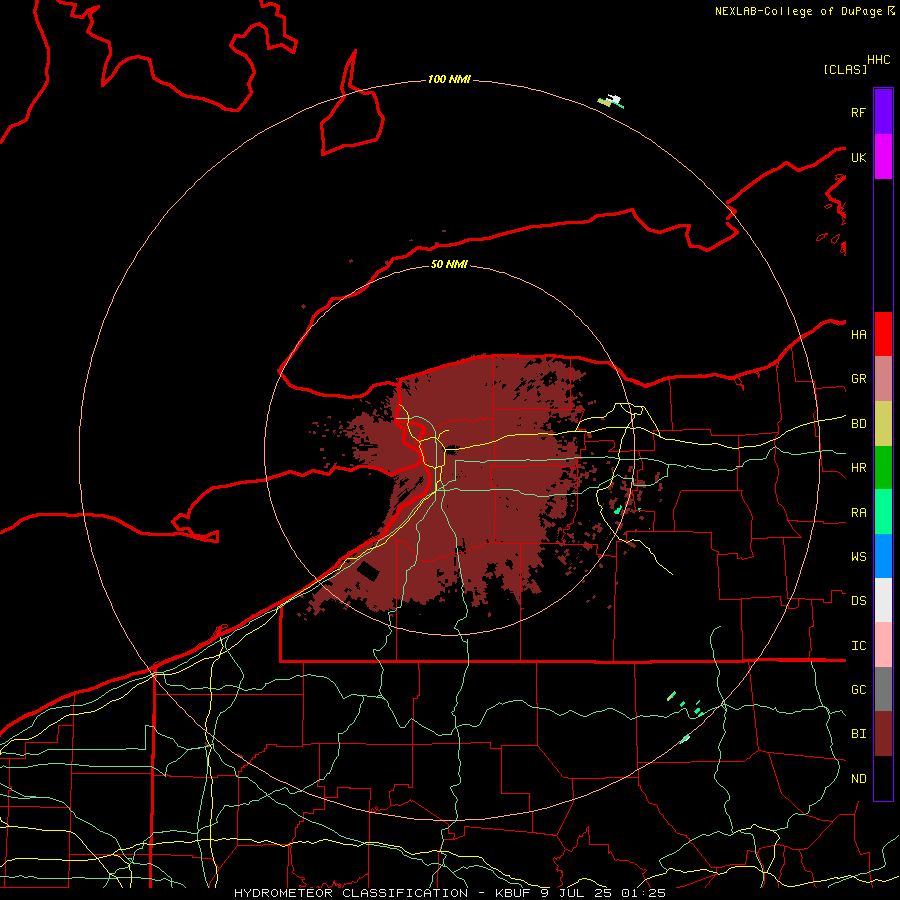
Task: Select the yellow BD legend swatch
Action: [883, 424]
